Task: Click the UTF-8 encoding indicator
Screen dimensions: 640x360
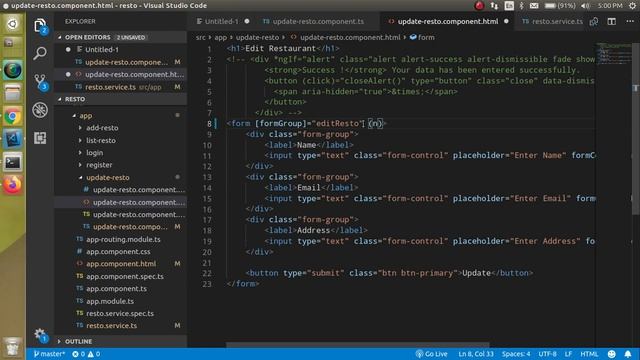Action: click(x=547, y=354)
